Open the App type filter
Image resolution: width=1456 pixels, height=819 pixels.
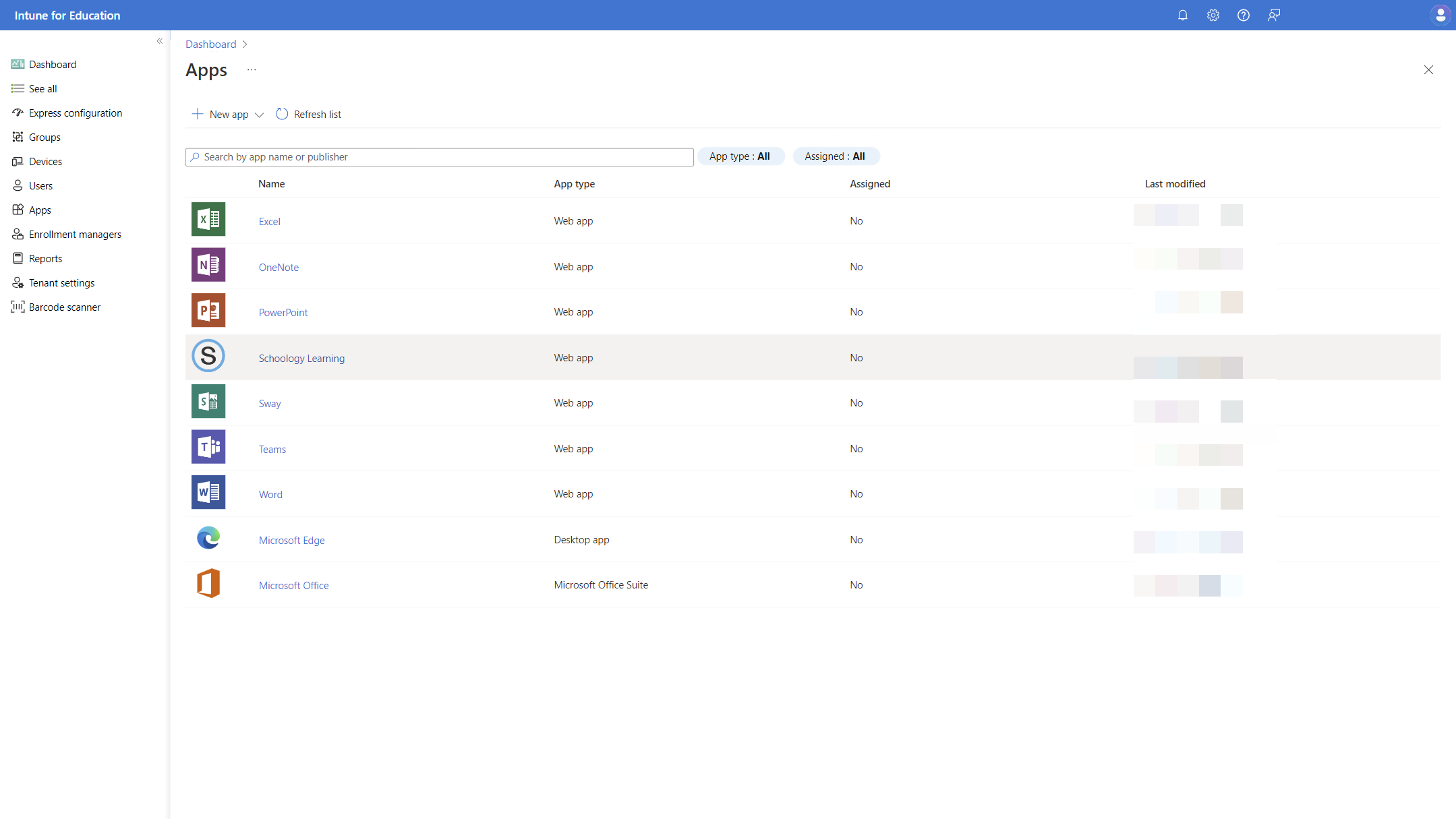coord(740,156)
